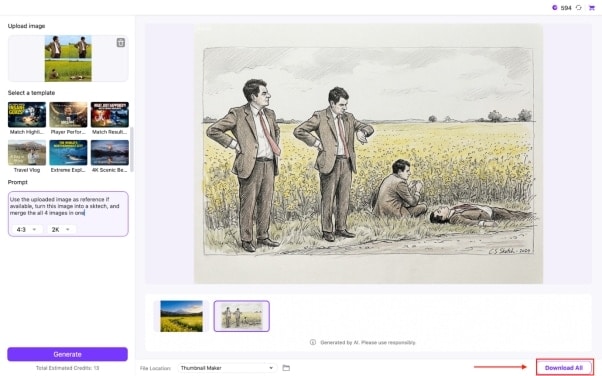The height and width of the screenshot is (376, 602).
Task: Open the 2K resolution dropdown
Action: [x=61, y=229]
